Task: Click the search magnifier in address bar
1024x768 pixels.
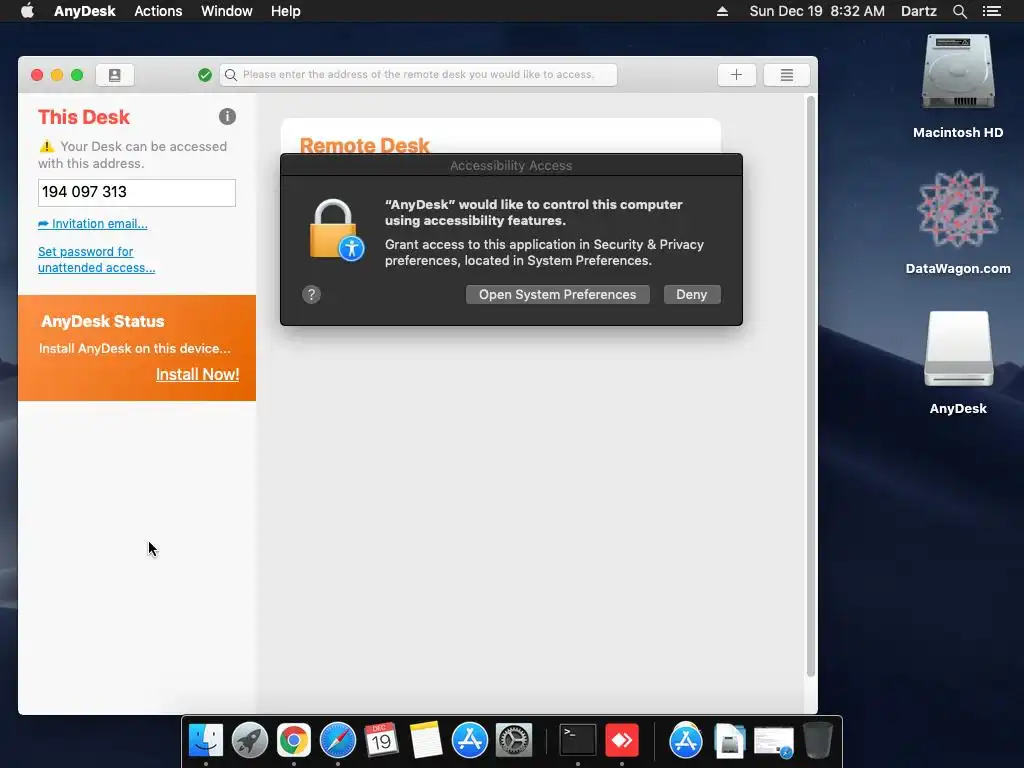Action: pyautogui.click(x=231, y=75)
